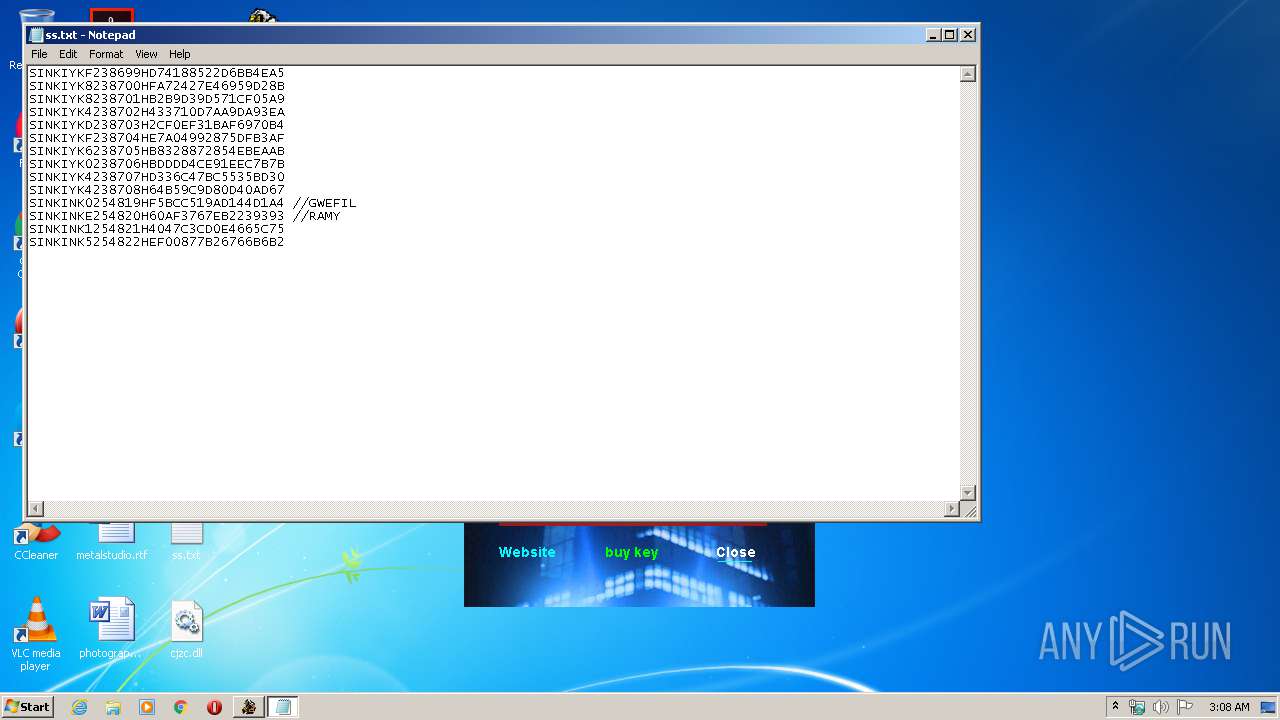Click the line ending with //GWEFIL

[193, 203]
